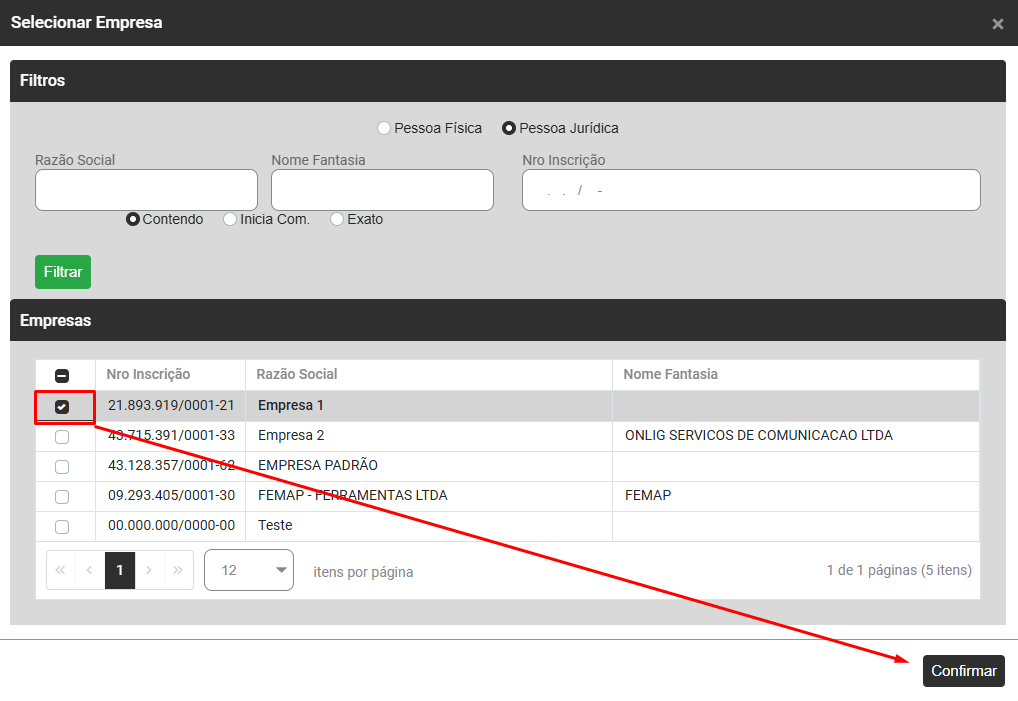The width and height of the screenshot is (1018, 701).
Task: Click the Confirmar button
Action: pyautogui.click(x=963, y=671)
